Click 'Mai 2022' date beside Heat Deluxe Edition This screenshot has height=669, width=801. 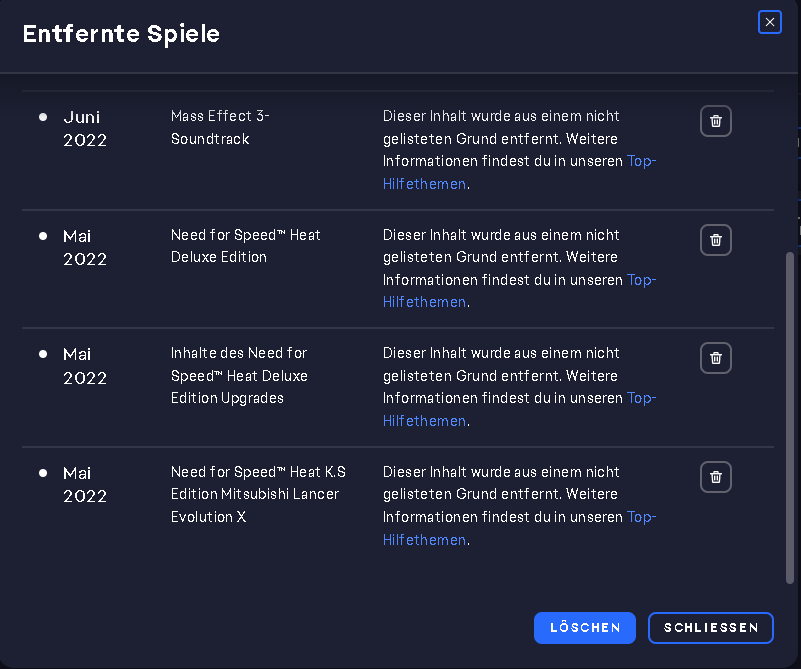click(85, 247)
